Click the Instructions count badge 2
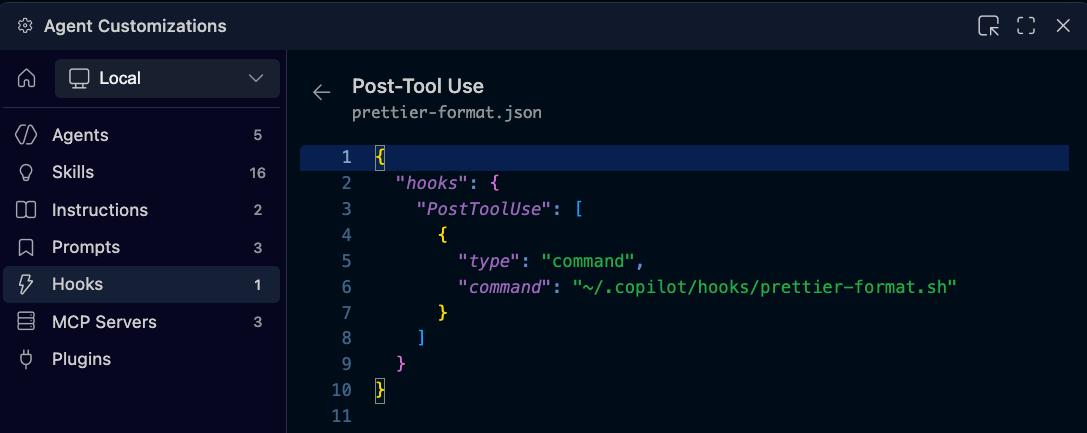This screenshot has height=433, width=1087. point(258,210)
